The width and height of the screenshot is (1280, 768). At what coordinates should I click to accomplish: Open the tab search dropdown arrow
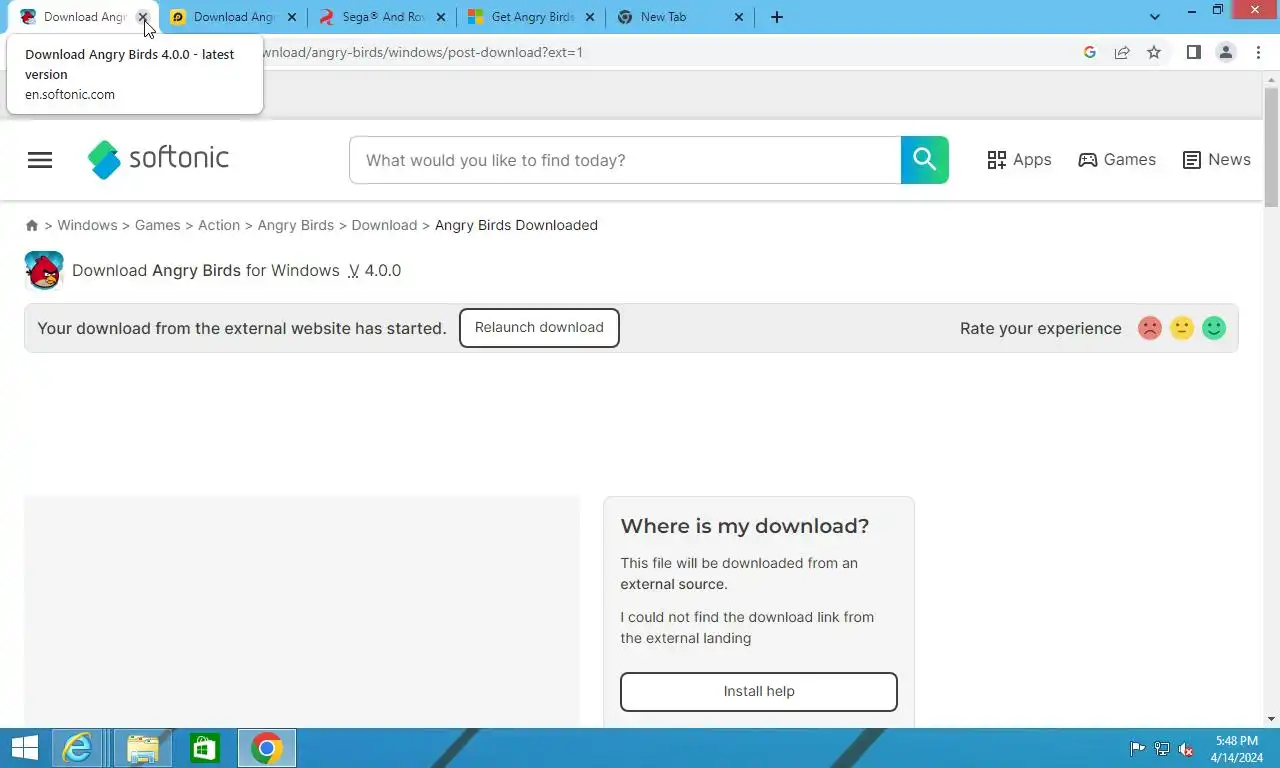tap(1155, 17)
